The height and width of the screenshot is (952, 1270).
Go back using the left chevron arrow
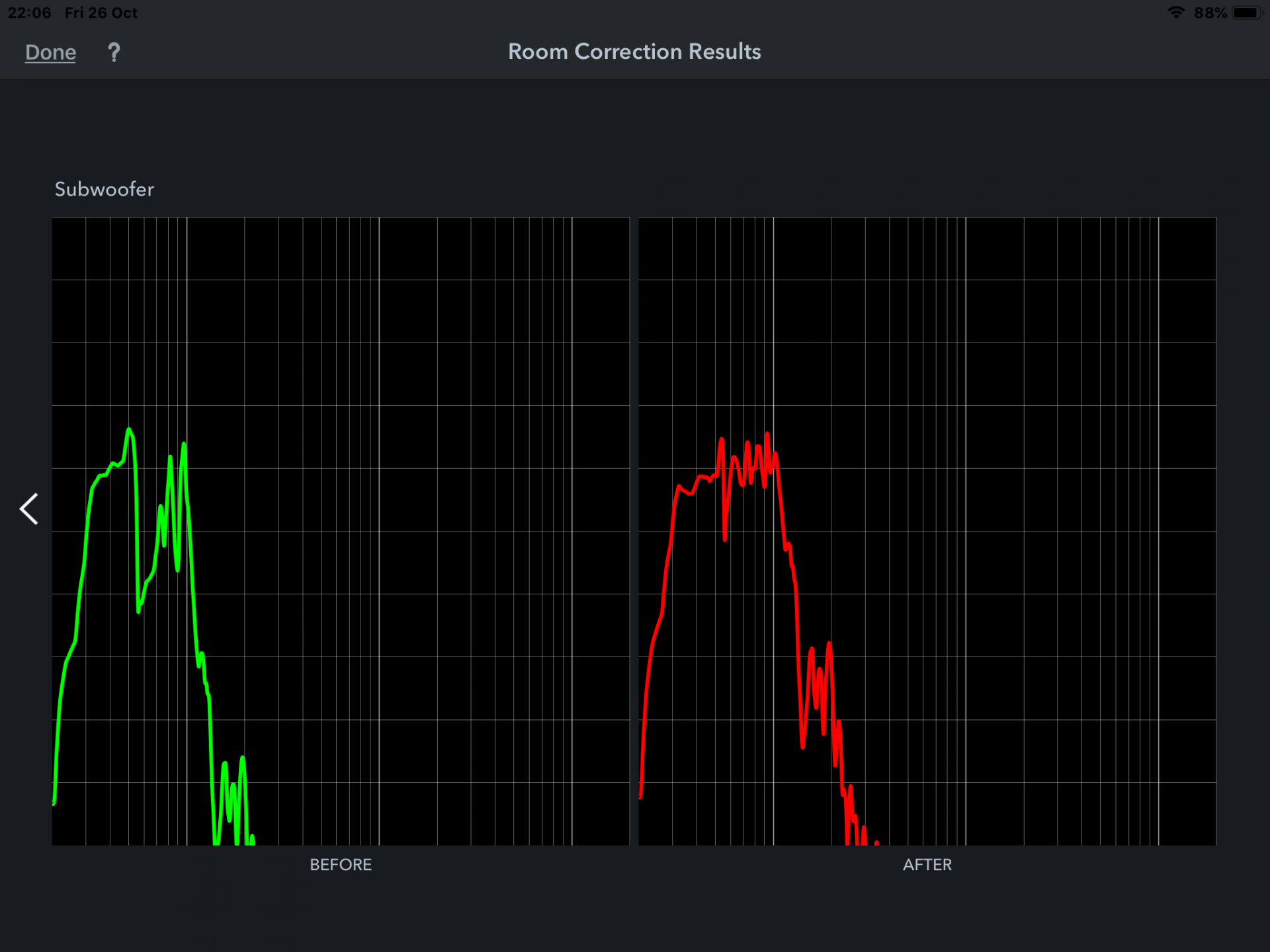pyautogui.click(x=29, y=509)
